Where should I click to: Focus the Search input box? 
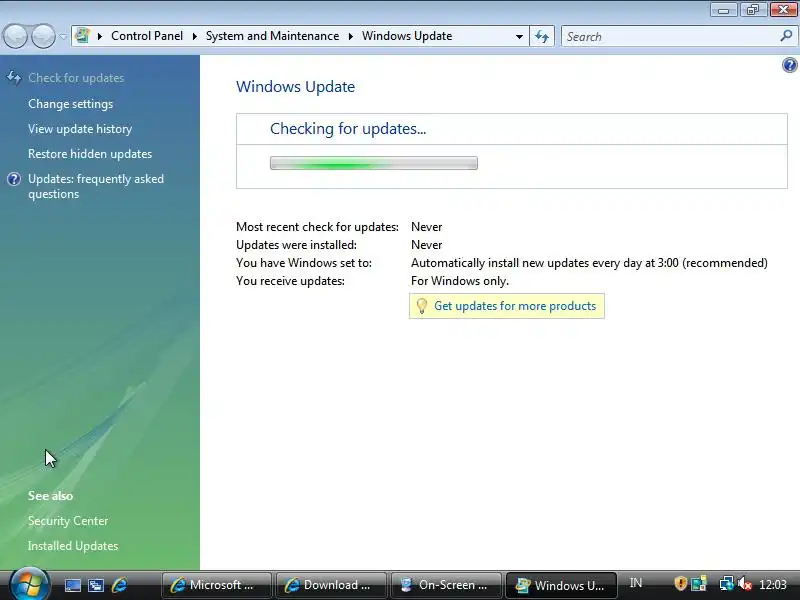click(671, 37)
